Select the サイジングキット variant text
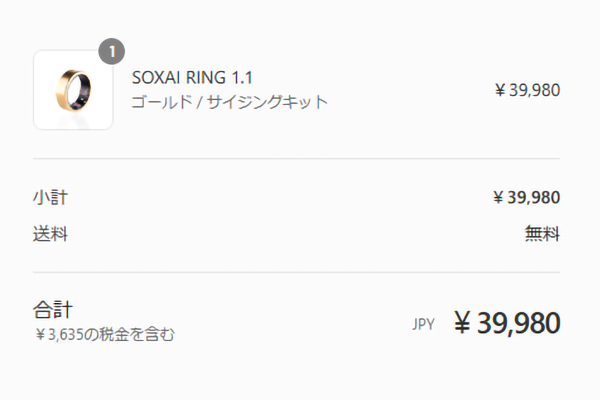This screenshot has width=600, height=400. [x=268, y=102]
